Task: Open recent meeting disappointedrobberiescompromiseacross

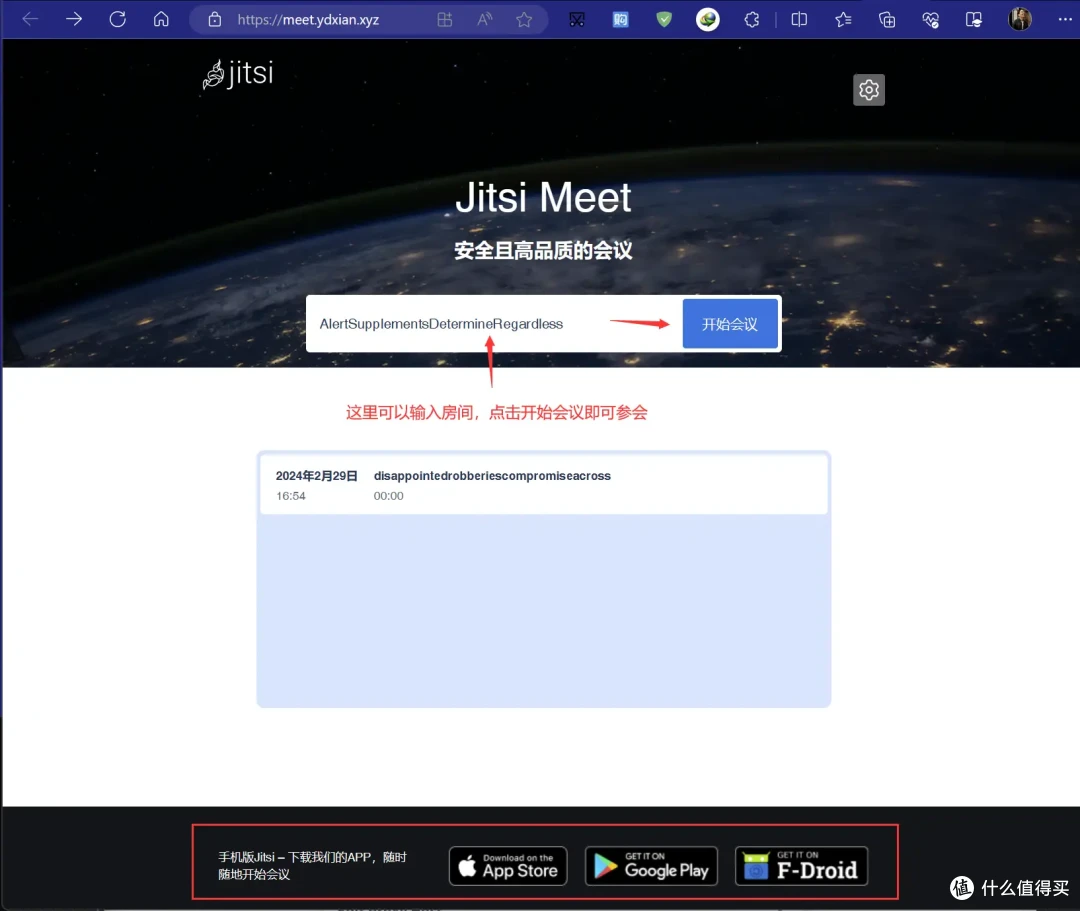Action: pos(543,485)
